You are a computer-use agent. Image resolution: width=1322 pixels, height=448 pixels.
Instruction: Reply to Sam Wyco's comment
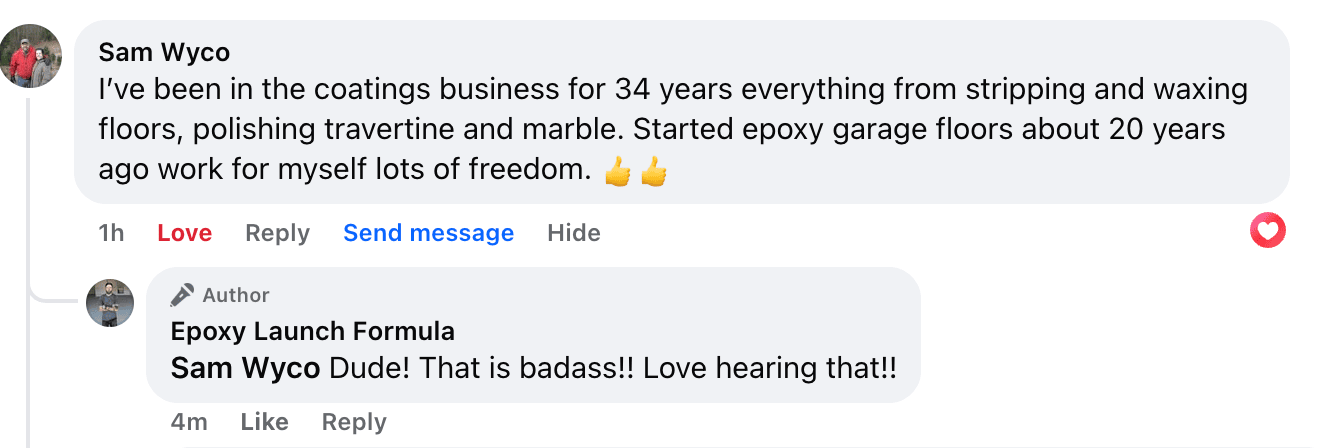click(x=277, y=233)
